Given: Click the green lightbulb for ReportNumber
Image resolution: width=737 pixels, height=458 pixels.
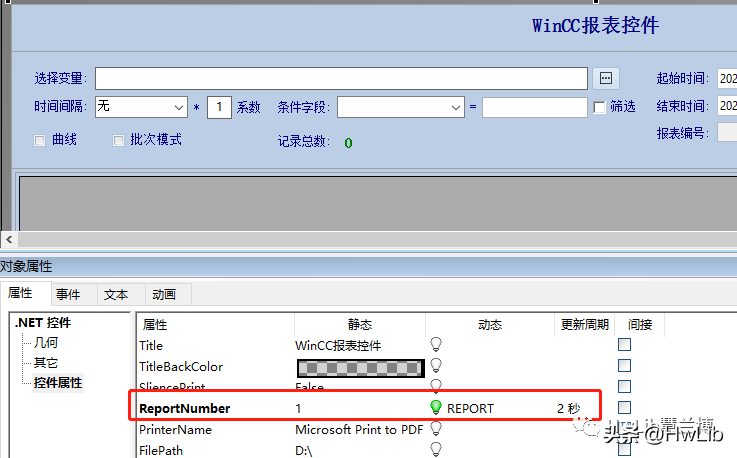Looking at the screenshot, I should coord(435,408).
